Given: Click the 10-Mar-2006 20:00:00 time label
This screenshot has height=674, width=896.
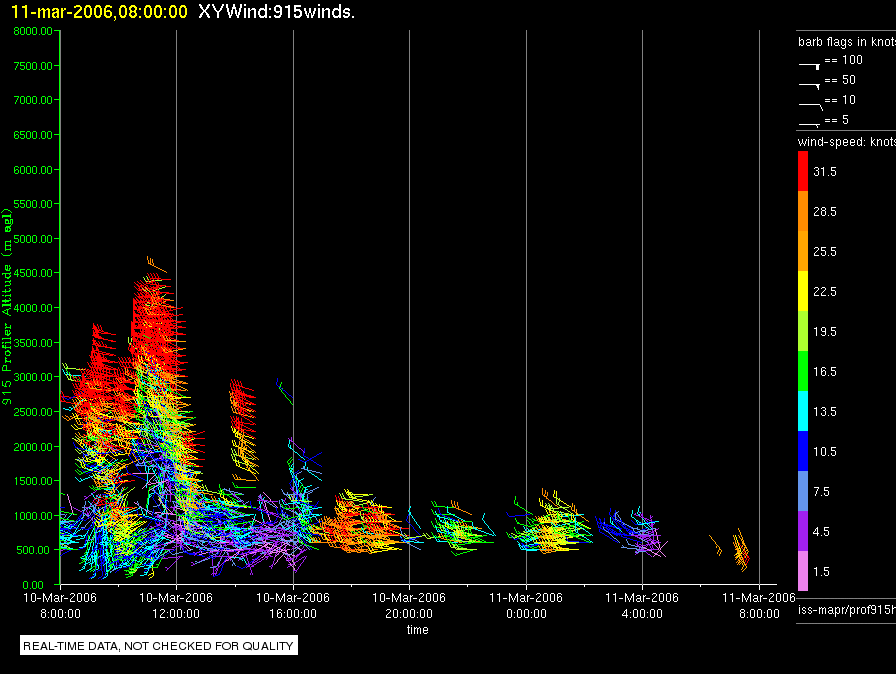Looking at the screenshot, I should [x=409, y=605].
